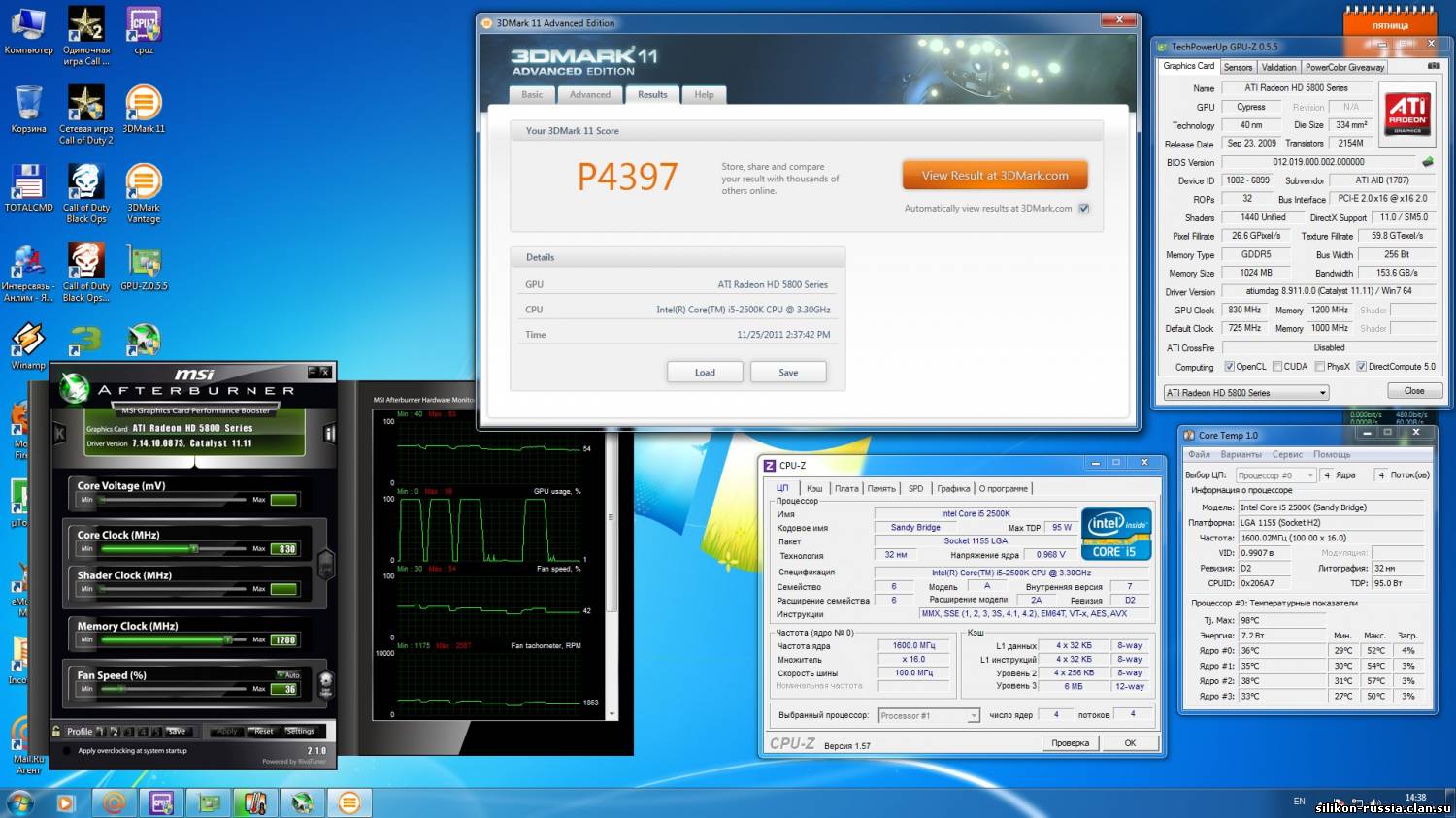Click the CPU-Z taskbar icon

[x=161, y=802]
